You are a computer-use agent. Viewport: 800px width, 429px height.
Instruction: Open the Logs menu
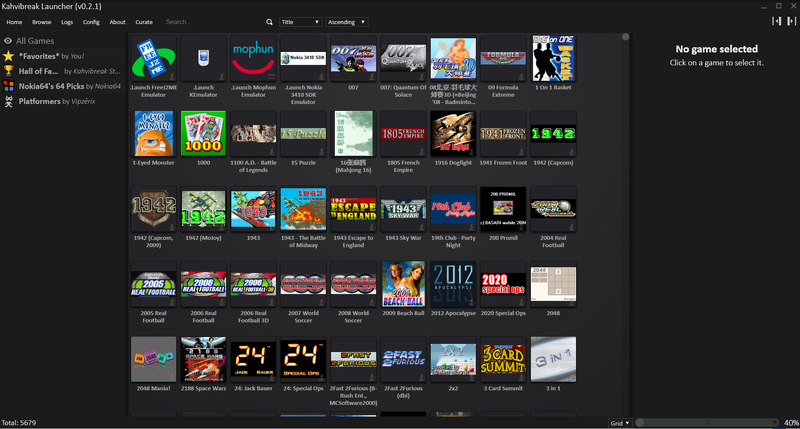67,22
